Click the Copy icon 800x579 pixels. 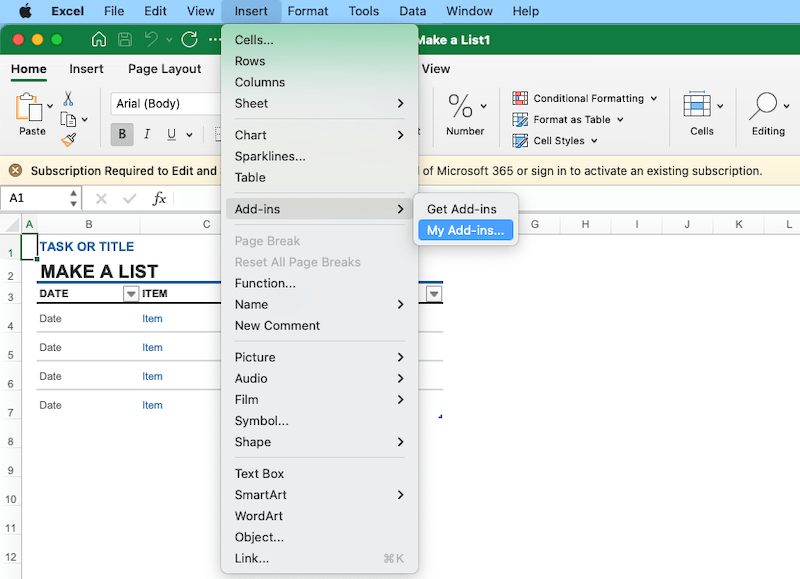[68, 119]
